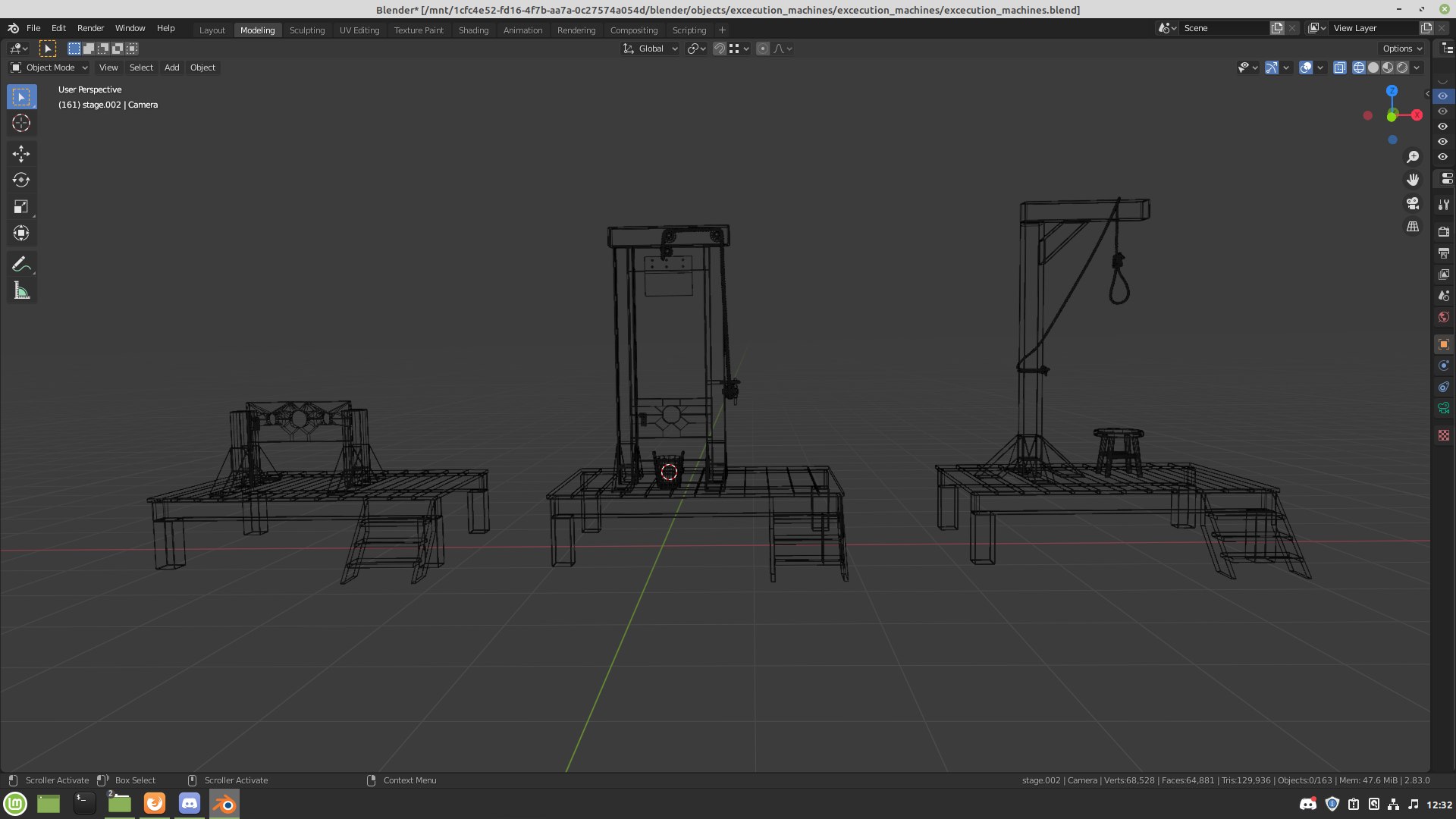Open the Global transform orientation dropdown
This screenshot has width=1456, height=819.
(651, 49)
